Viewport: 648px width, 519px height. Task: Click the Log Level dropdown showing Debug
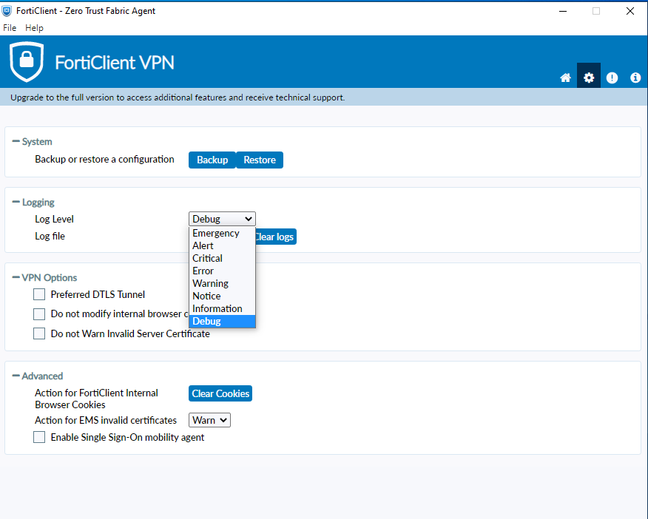pyautogui.click(x=222, y=219)
